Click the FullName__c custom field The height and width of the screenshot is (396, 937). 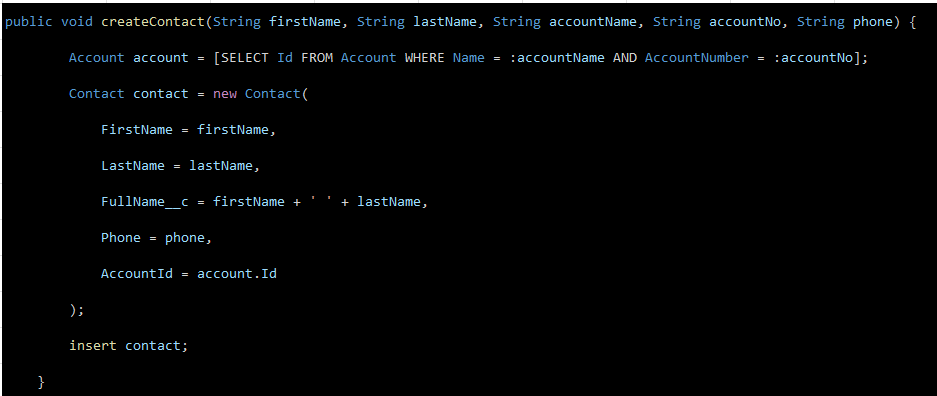[145, 202]
